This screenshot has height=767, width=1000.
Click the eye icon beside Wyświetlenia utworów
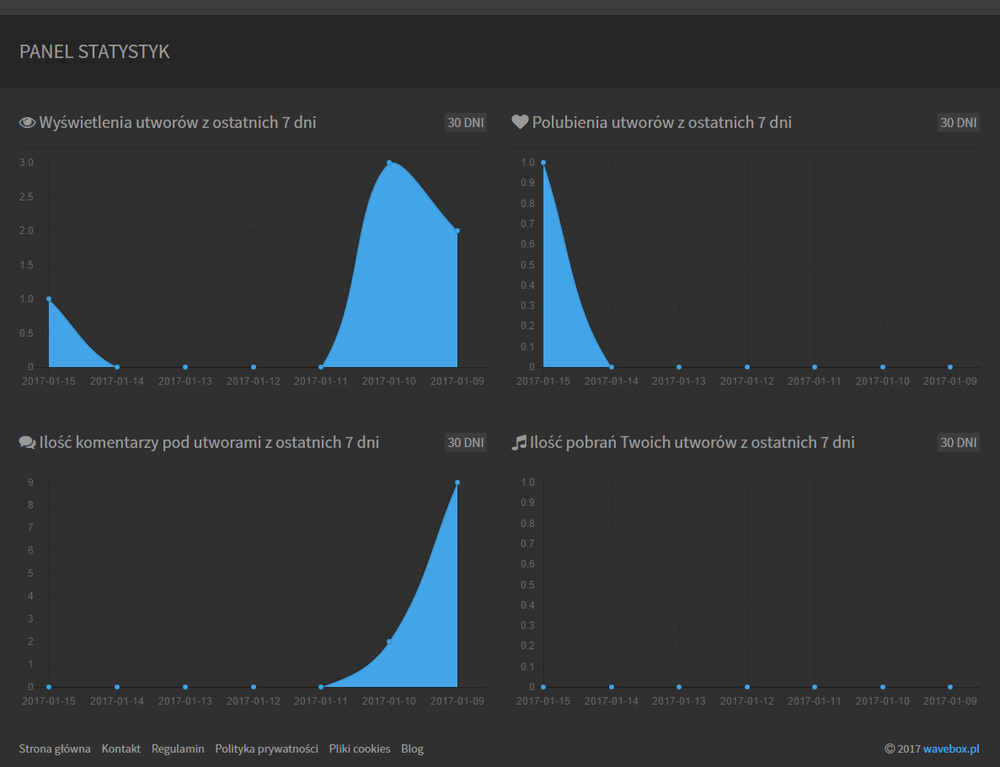(x=27, y=123)
